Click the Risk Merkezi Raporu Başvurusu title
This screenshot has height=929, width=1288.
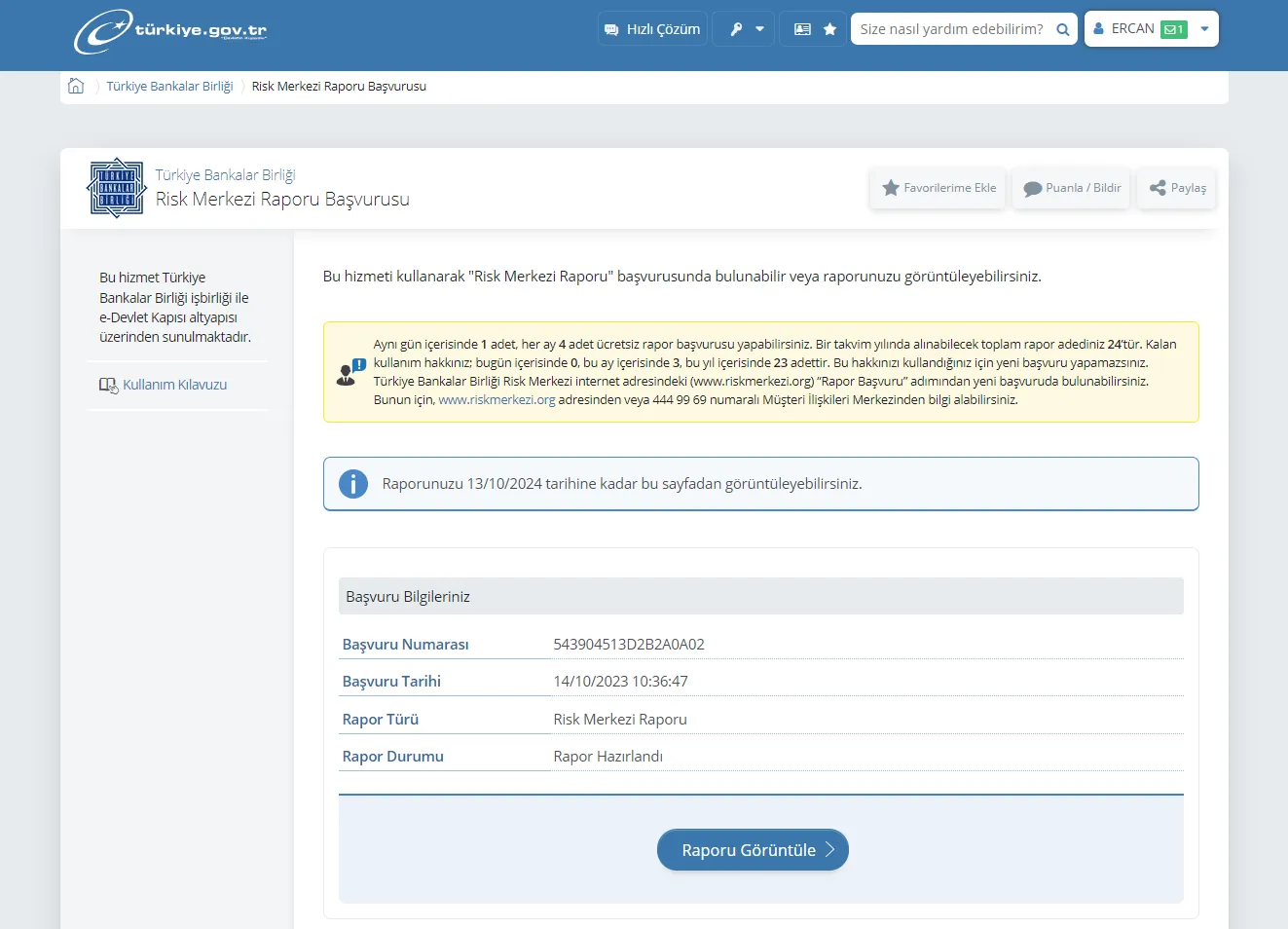(282, 200)
